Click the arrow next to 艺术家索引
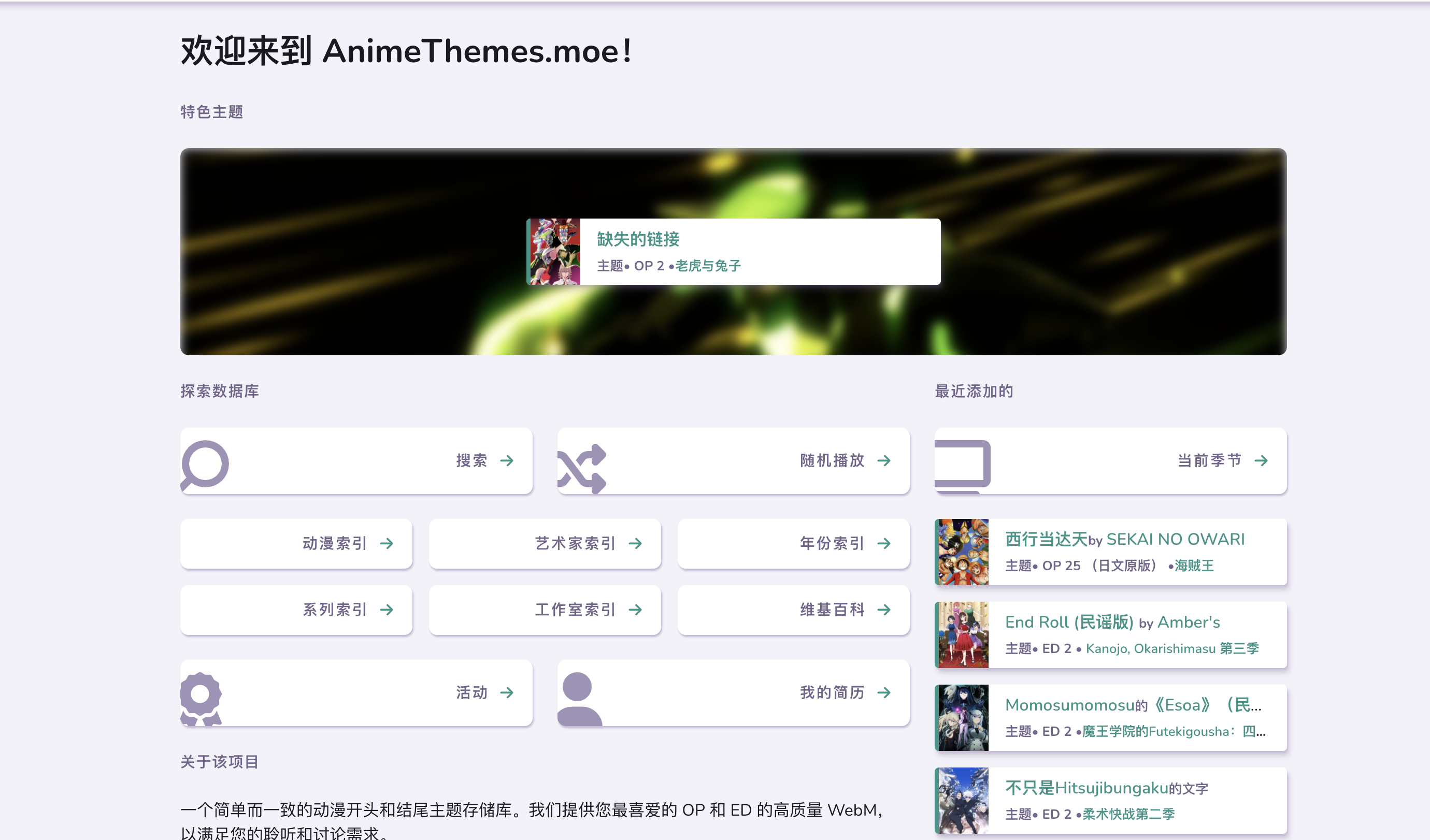 [635, 543]
